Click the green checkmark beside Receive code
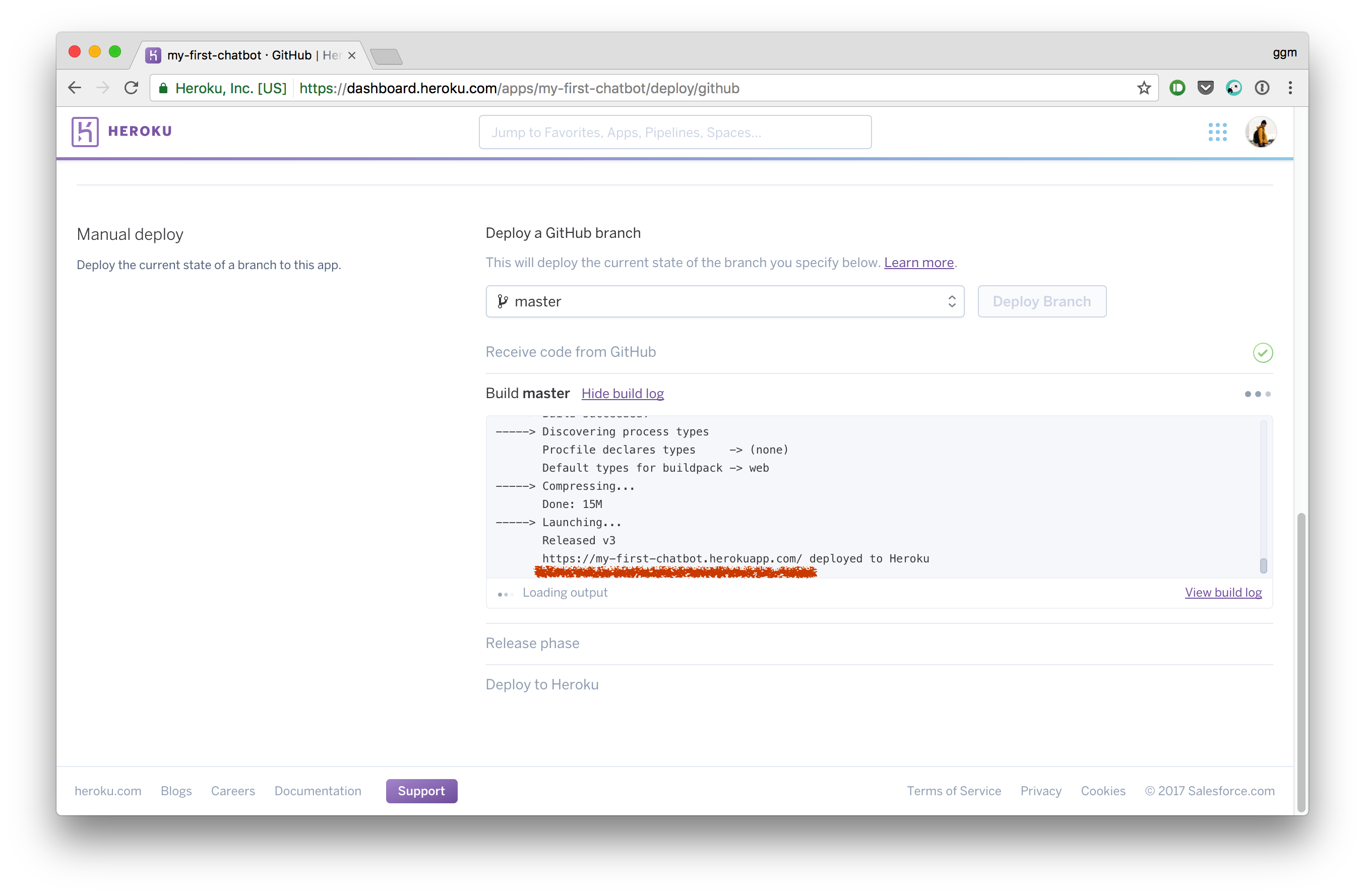The height and width of the screenshot is (896, 1365). coord(1262,352)
